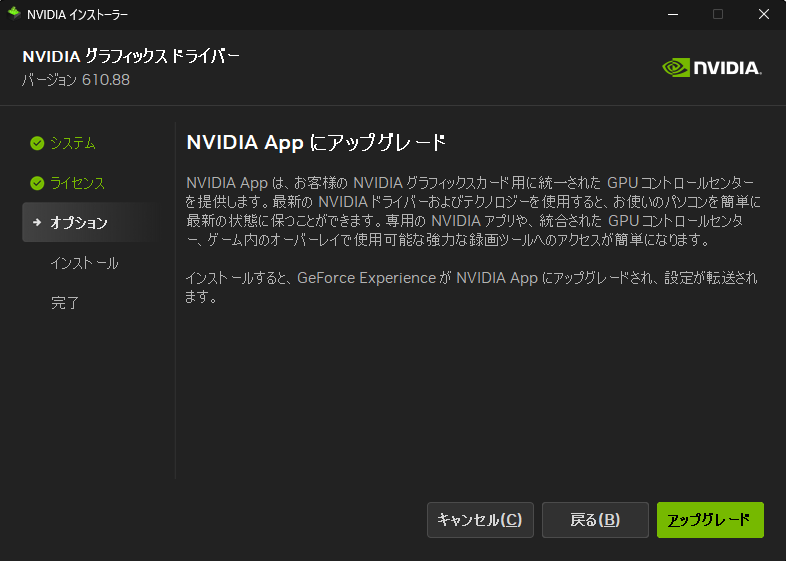Minimize the NVIDIA installer window
The width and height of the screenshot is (786, 561).
coord(673,15)
